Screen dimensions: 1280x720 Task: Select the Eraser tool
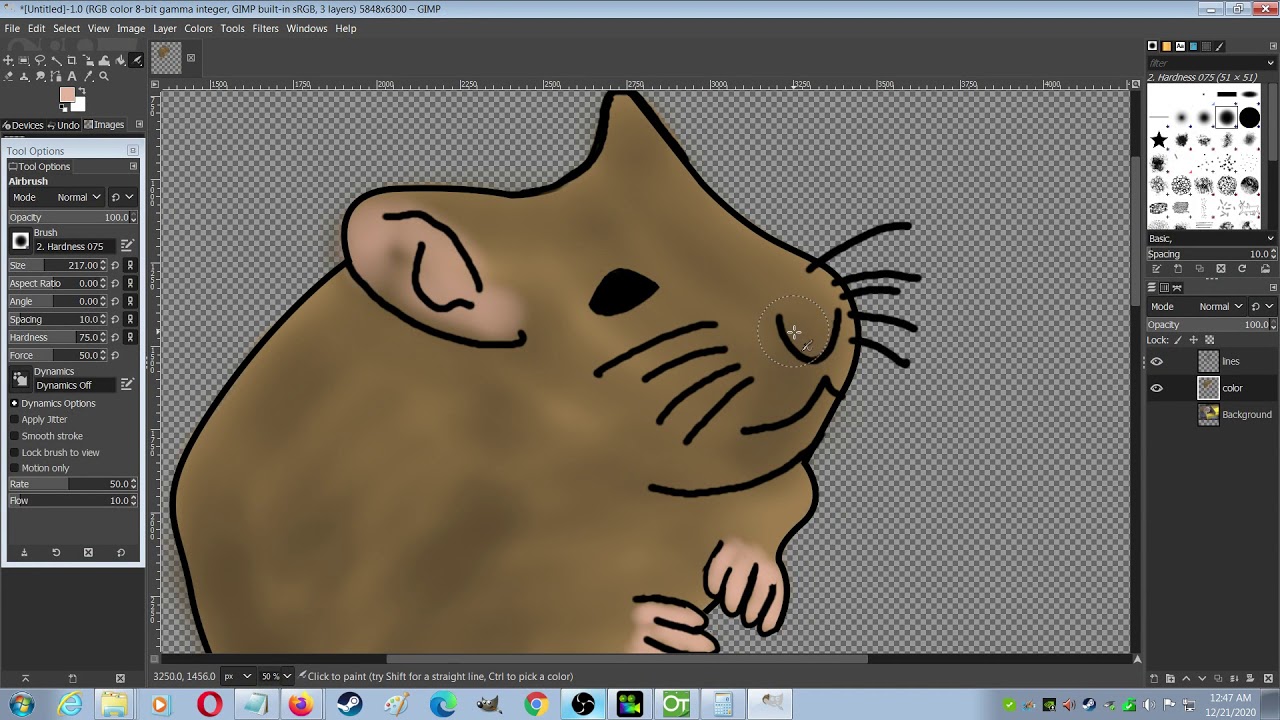click(x=8, y=77)
